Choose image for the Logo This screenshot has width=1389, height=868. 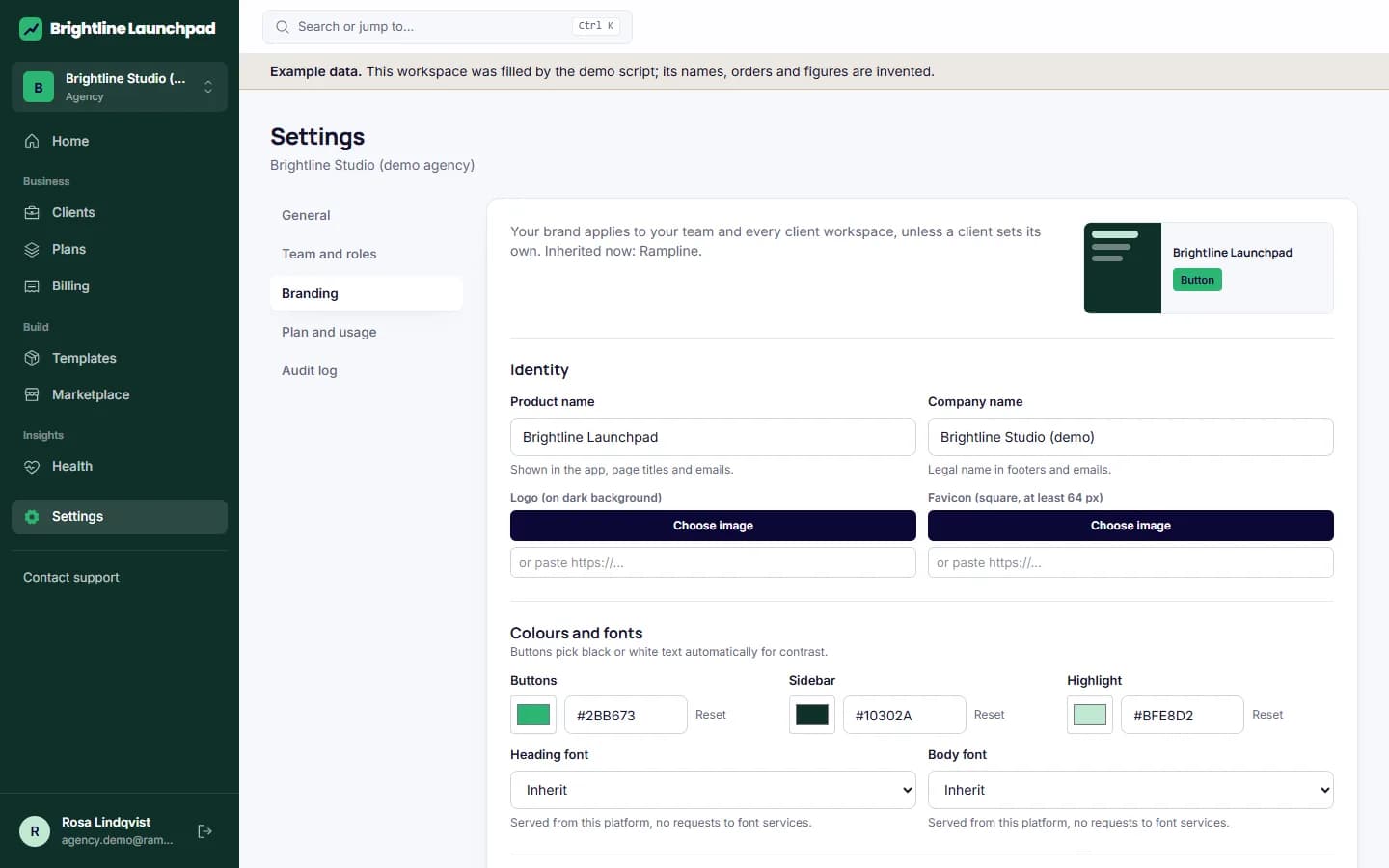click(713, 526)
